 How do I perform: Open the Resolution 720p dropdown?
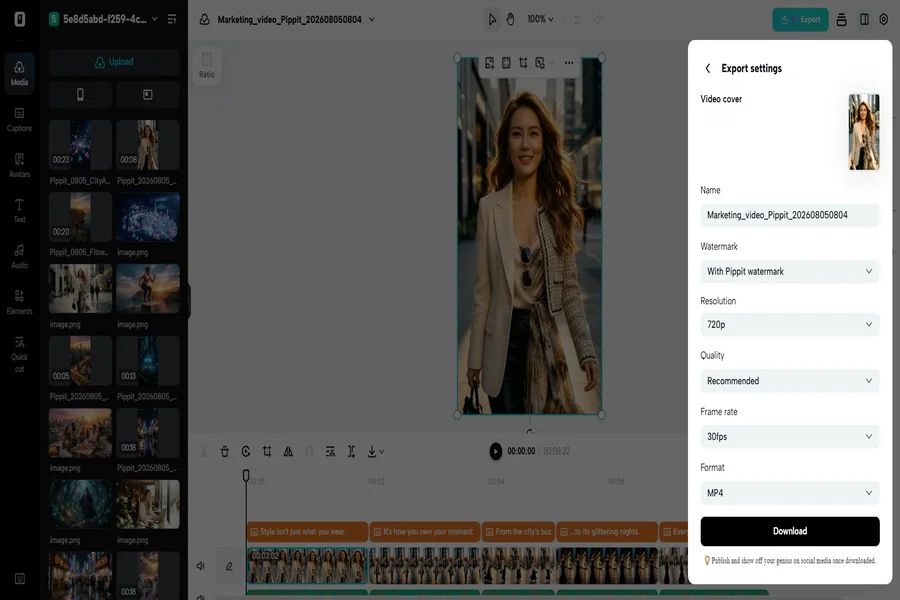point(790,324)
